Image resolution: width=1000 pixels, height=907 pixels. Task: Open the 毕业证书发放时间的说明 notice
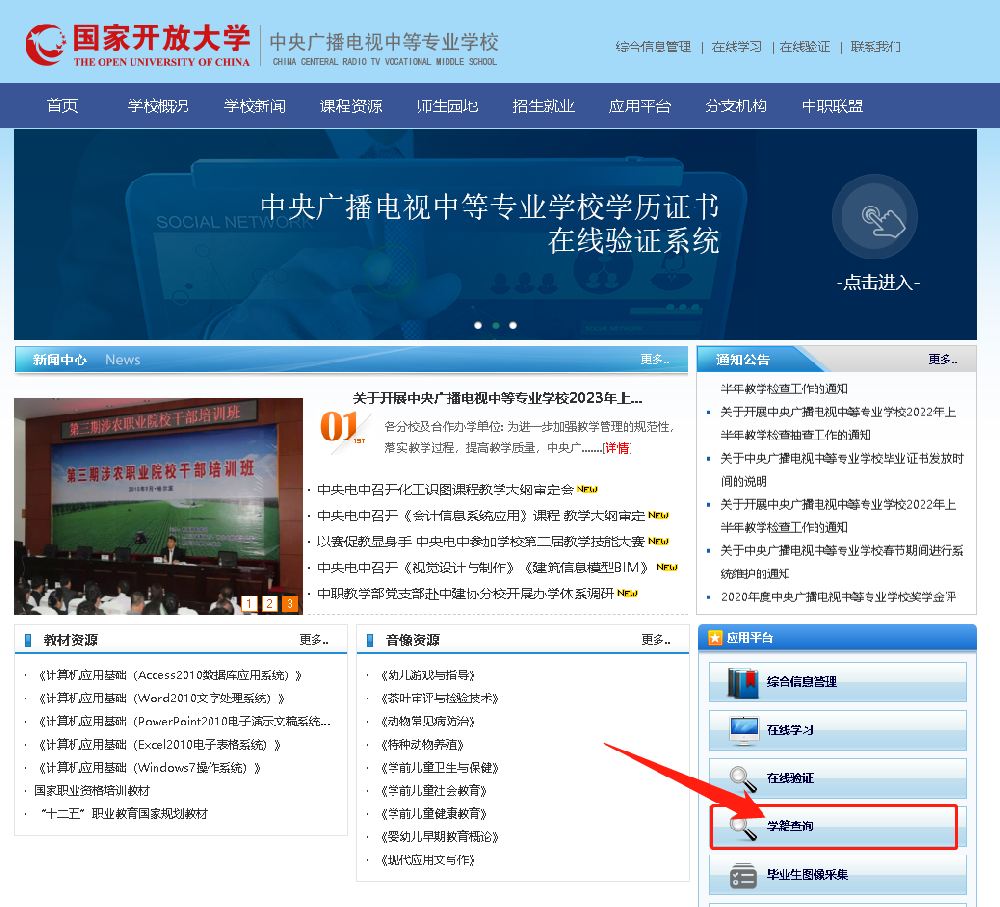click(842, 470)
